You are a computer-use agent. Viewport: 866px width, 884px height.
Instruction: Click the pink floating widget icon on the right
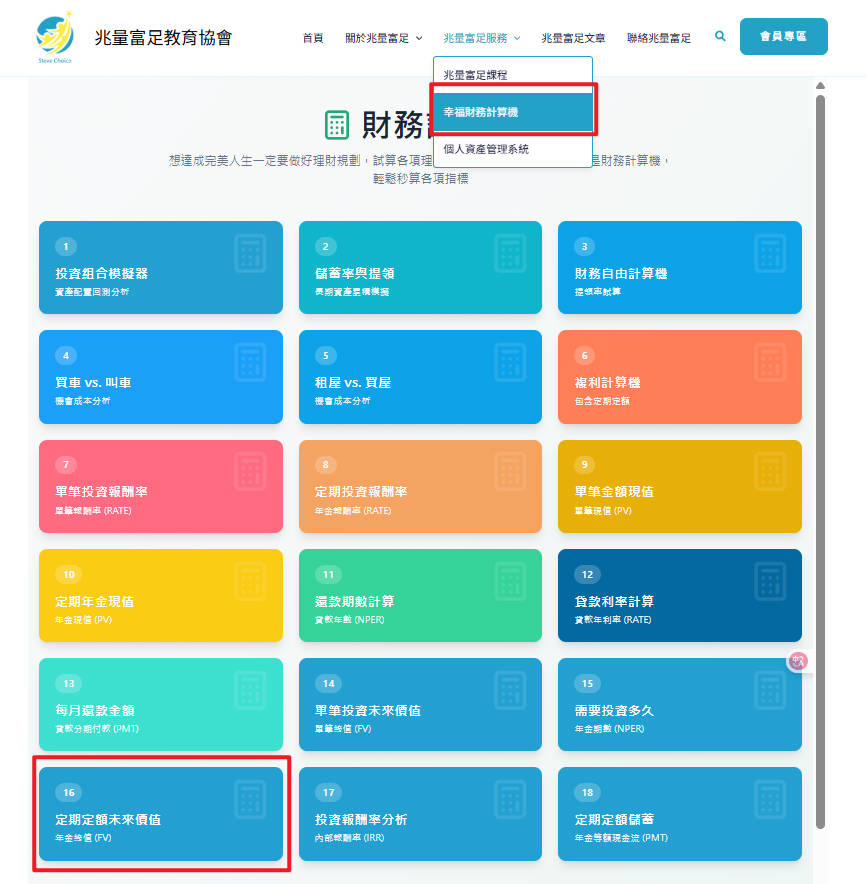[x=798, y=660]
